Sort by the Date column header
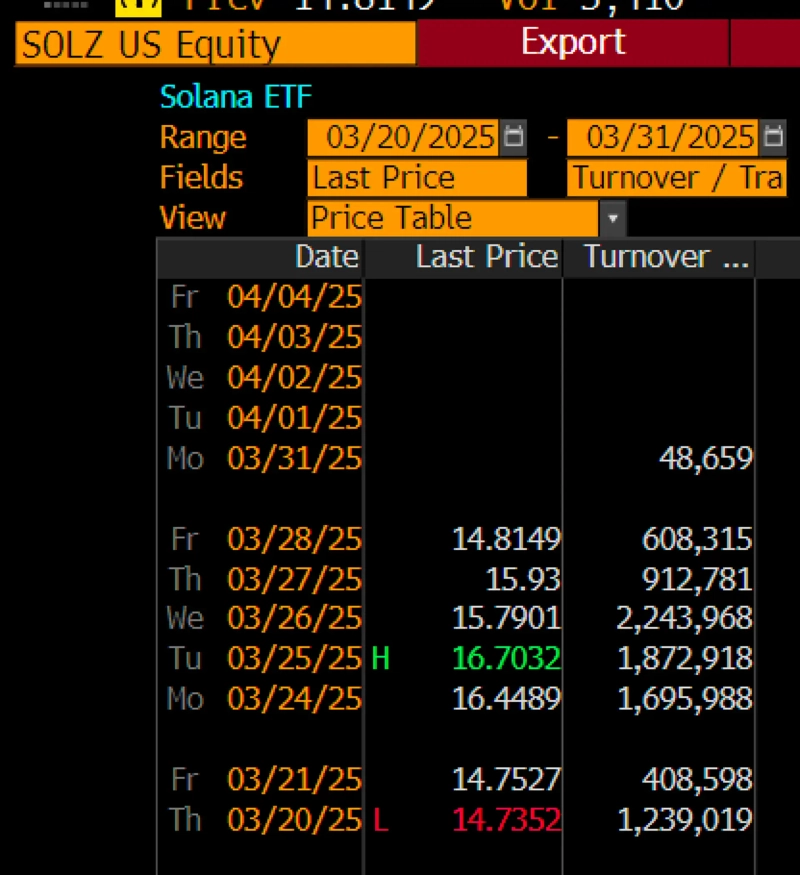Image resolution: width=800 pixels, height=875 pixels. pos(326,257)
